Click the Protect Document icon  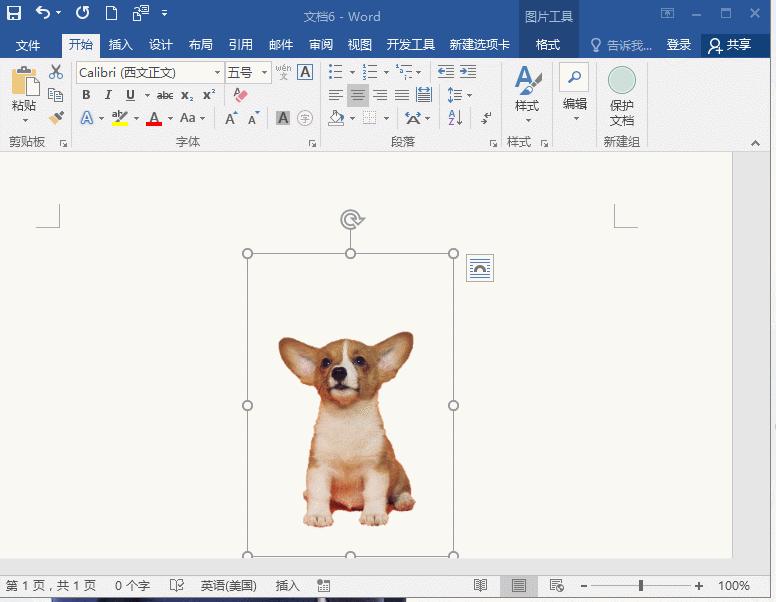pyautogui.click(x=621, y=81)
